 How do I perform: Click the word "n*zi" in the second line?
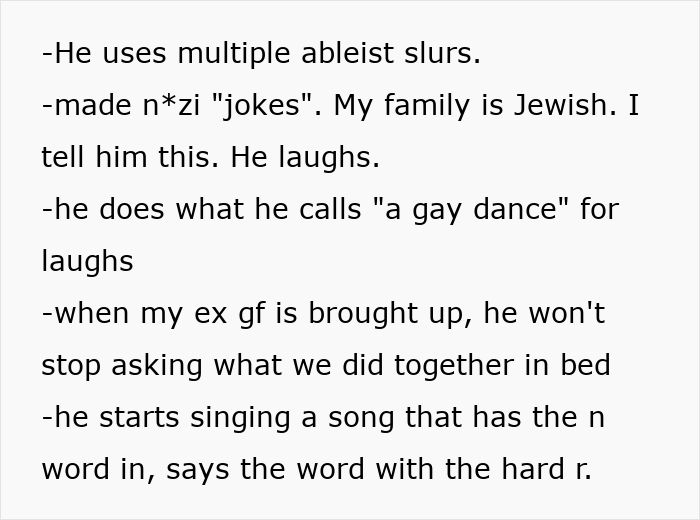click(x=171, y=106)
